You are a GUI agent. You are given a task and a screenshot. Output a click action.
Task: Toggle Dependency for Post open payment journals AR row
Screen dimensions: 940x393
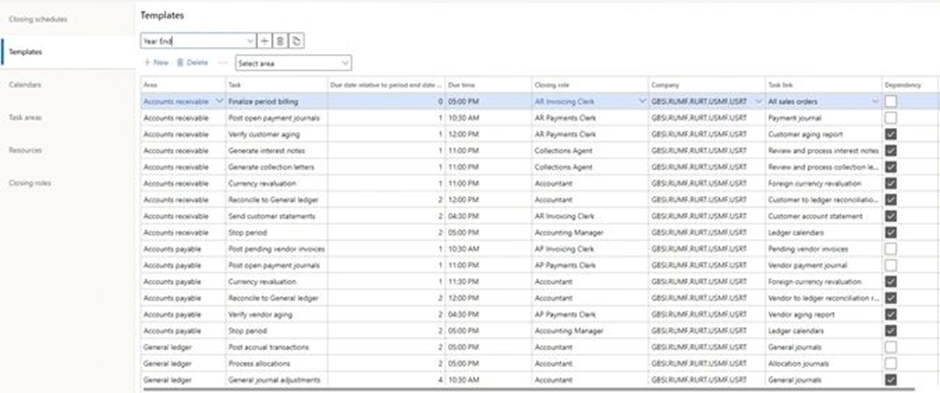[x=891, y=118]
